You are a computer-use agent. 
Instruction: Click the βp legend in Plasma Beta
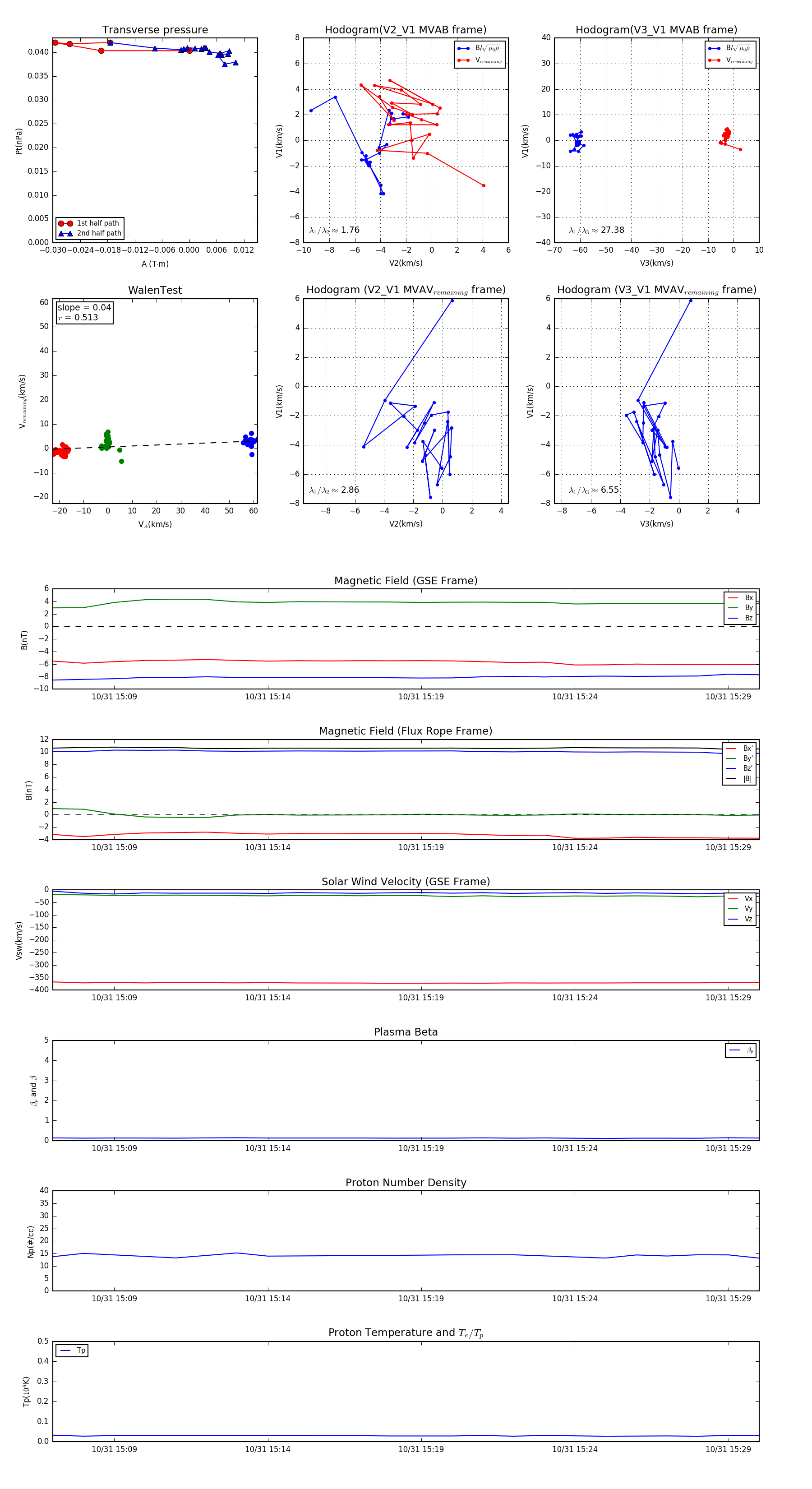741,1050
